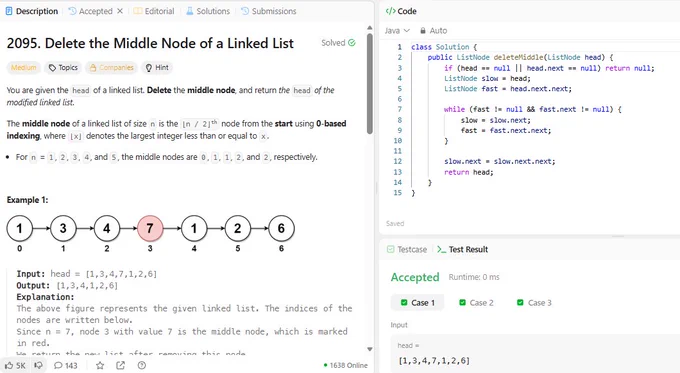
Task: Click the description panel scrollbar thumb
Action: [369, 84]
